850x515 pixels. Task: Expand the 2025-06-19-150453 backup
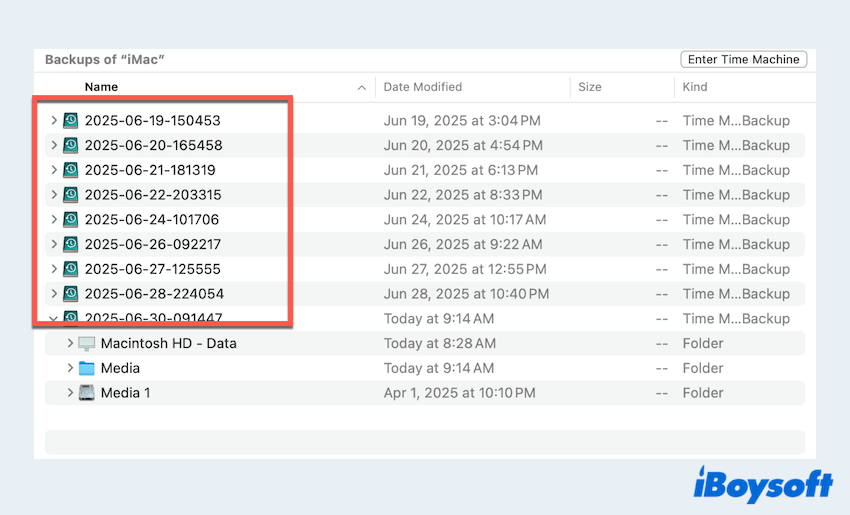[x=54, y=120]
